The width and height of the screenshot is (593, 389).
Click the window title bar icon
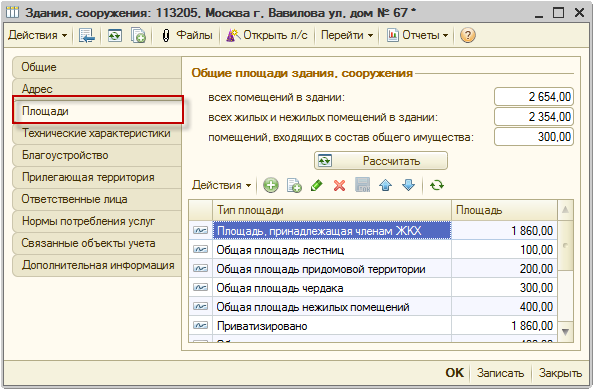tap(12, 12)
